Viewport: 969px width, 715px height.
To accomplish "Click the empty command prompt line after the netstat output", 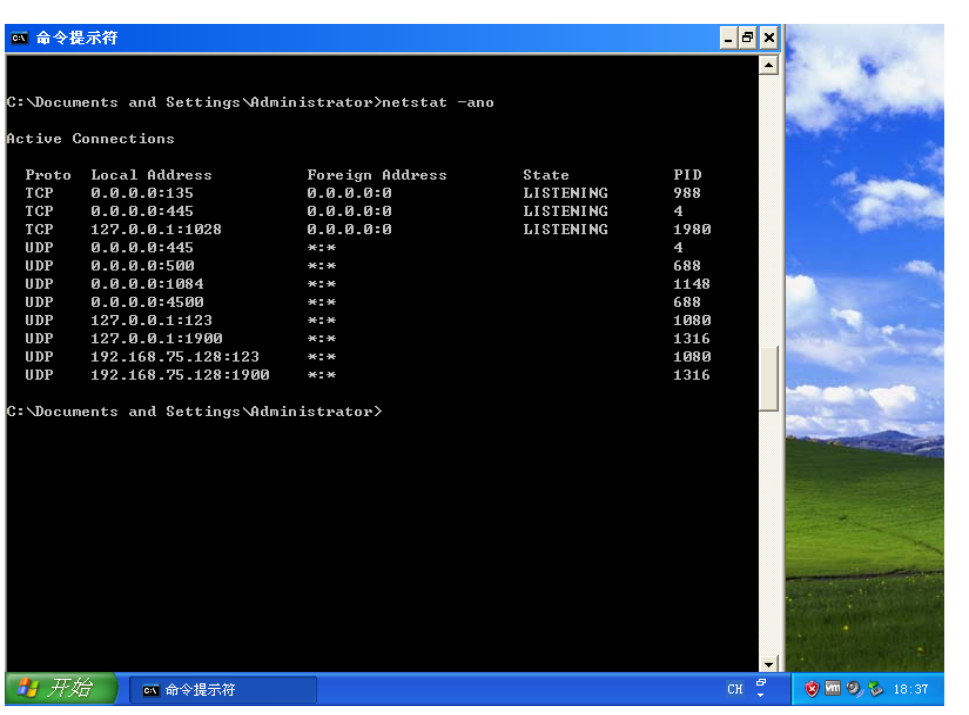I will pos(195,412).
